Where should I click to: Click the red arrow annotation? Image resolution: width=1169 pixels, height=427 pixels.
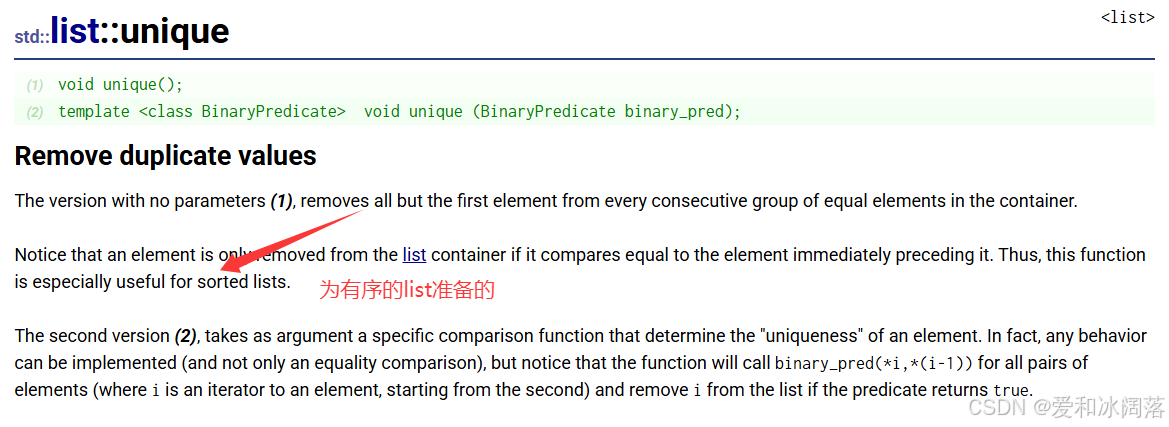tap(294, 240)
